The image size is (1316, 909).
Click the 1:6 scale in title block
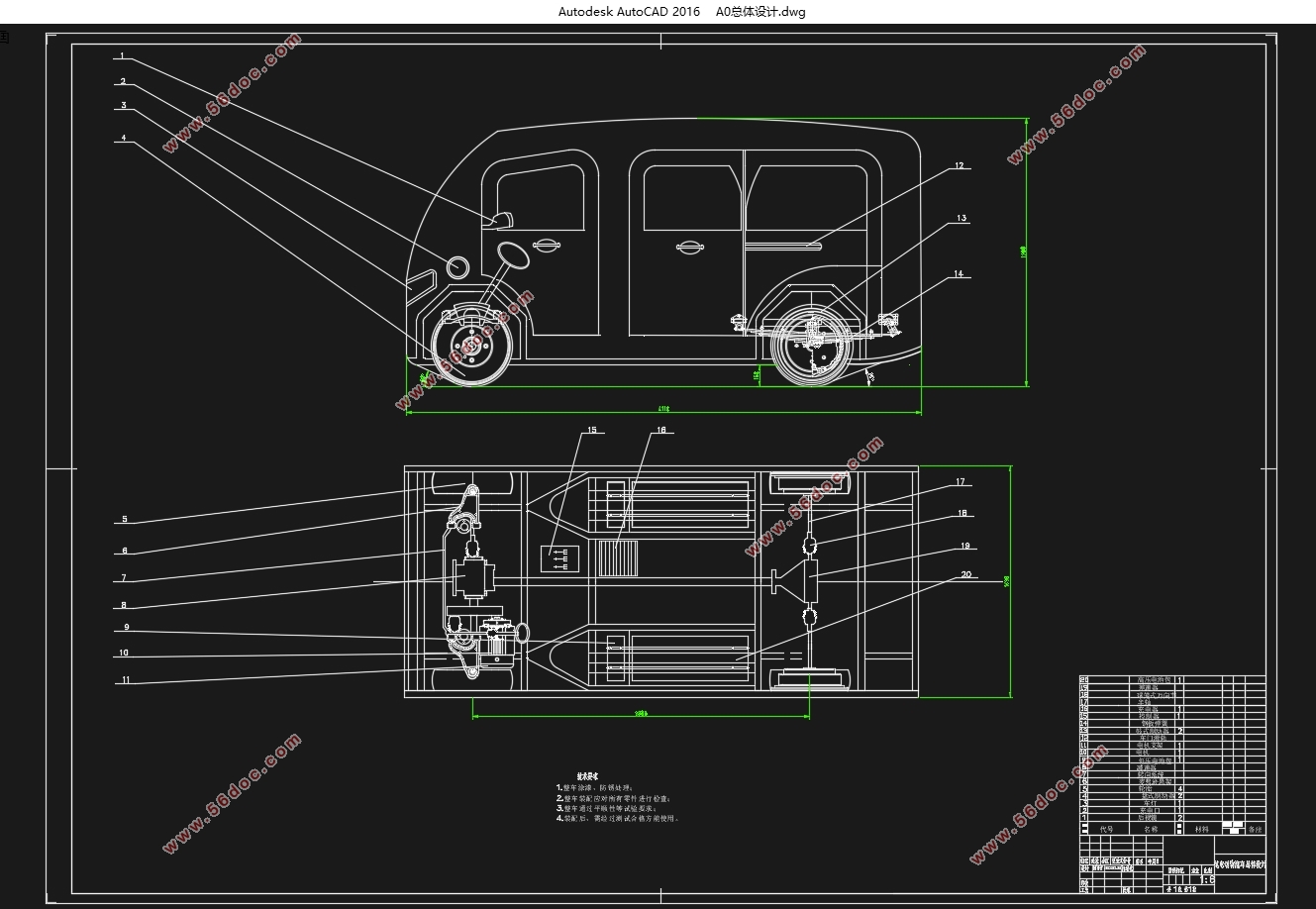tap(1207, 879)
